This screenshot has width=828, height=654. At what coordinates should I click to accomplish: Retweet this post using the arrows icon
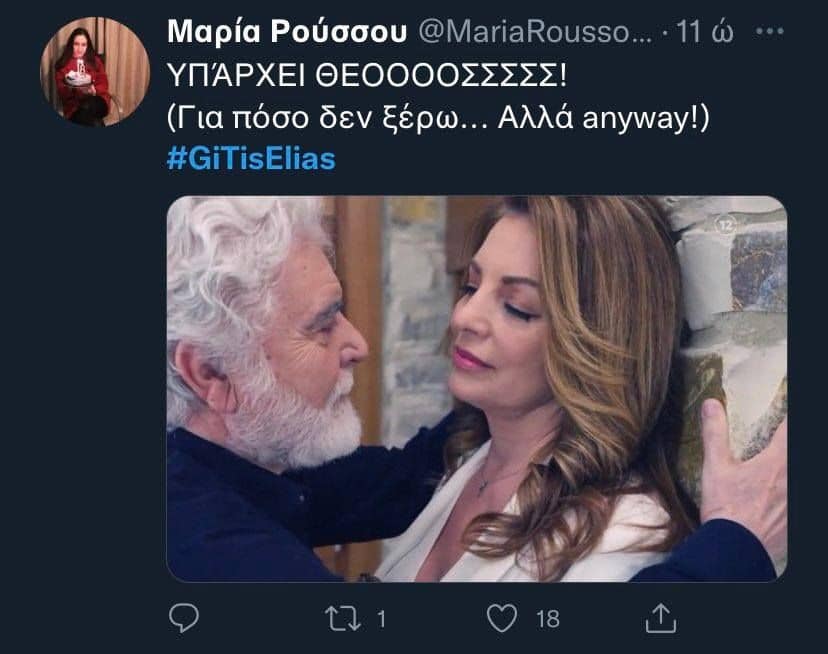point(343,618)
